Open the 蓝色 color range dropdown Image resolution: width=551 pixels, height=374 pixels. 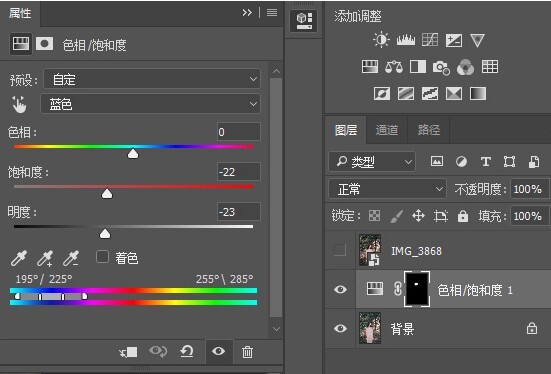[x=150, y=104]
